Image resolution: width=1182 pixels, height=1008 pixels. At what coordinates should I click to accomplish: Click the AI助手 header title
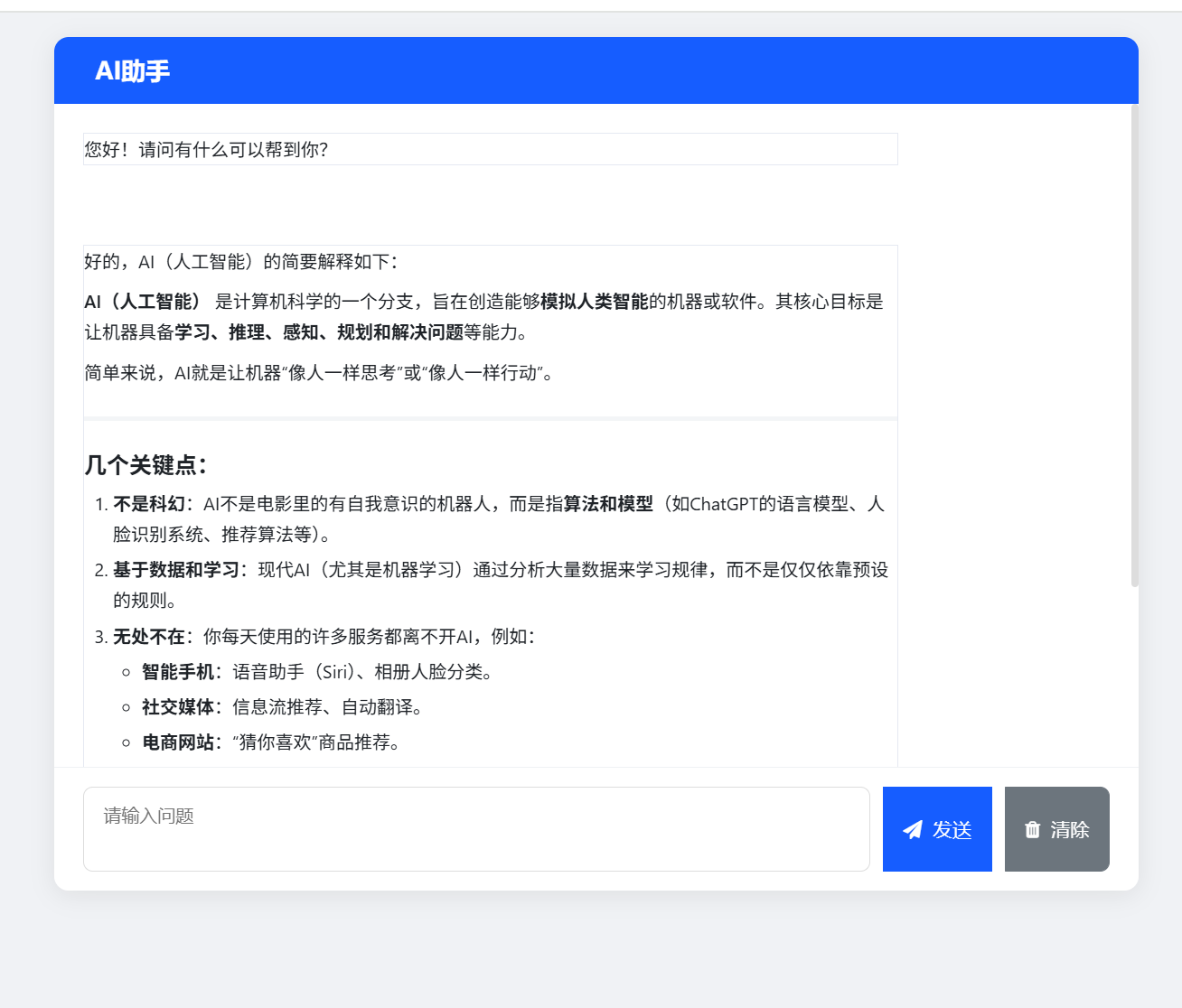pyautogui.click(x=134, y=70)
